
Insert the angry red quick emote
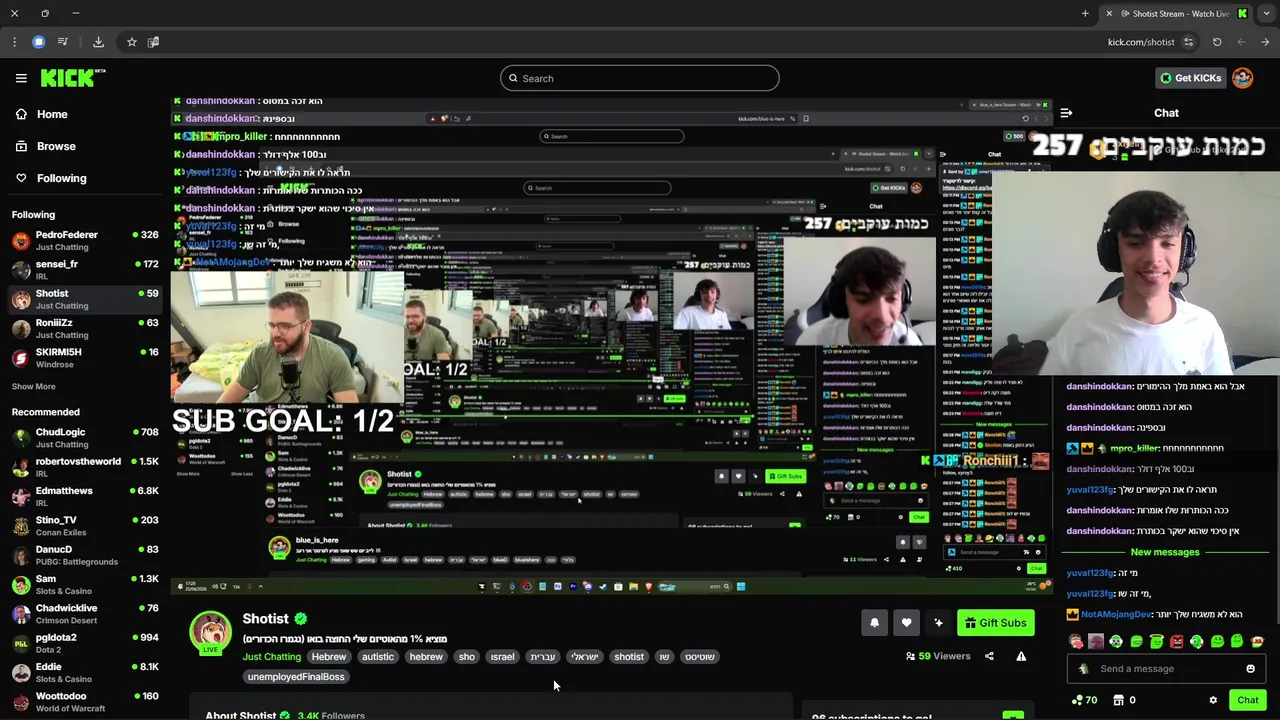point(1177,642)
